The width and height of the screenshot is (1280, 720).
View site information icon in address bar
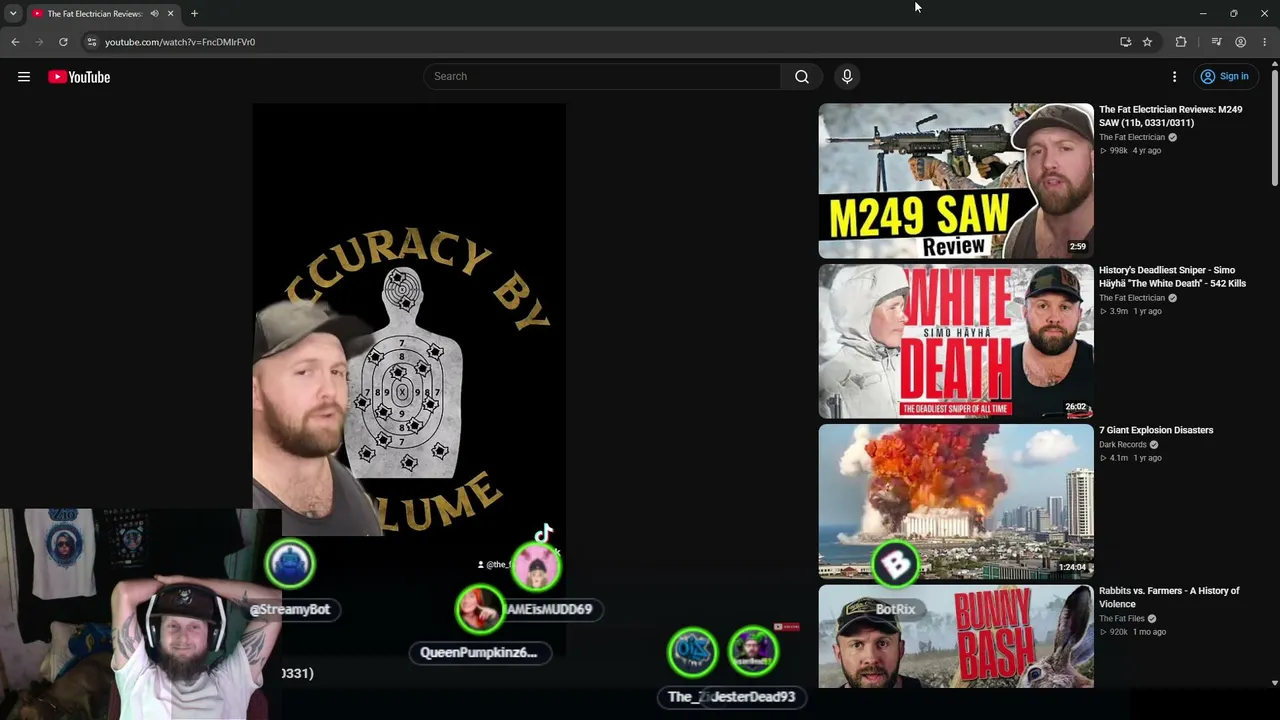[91, 42]
